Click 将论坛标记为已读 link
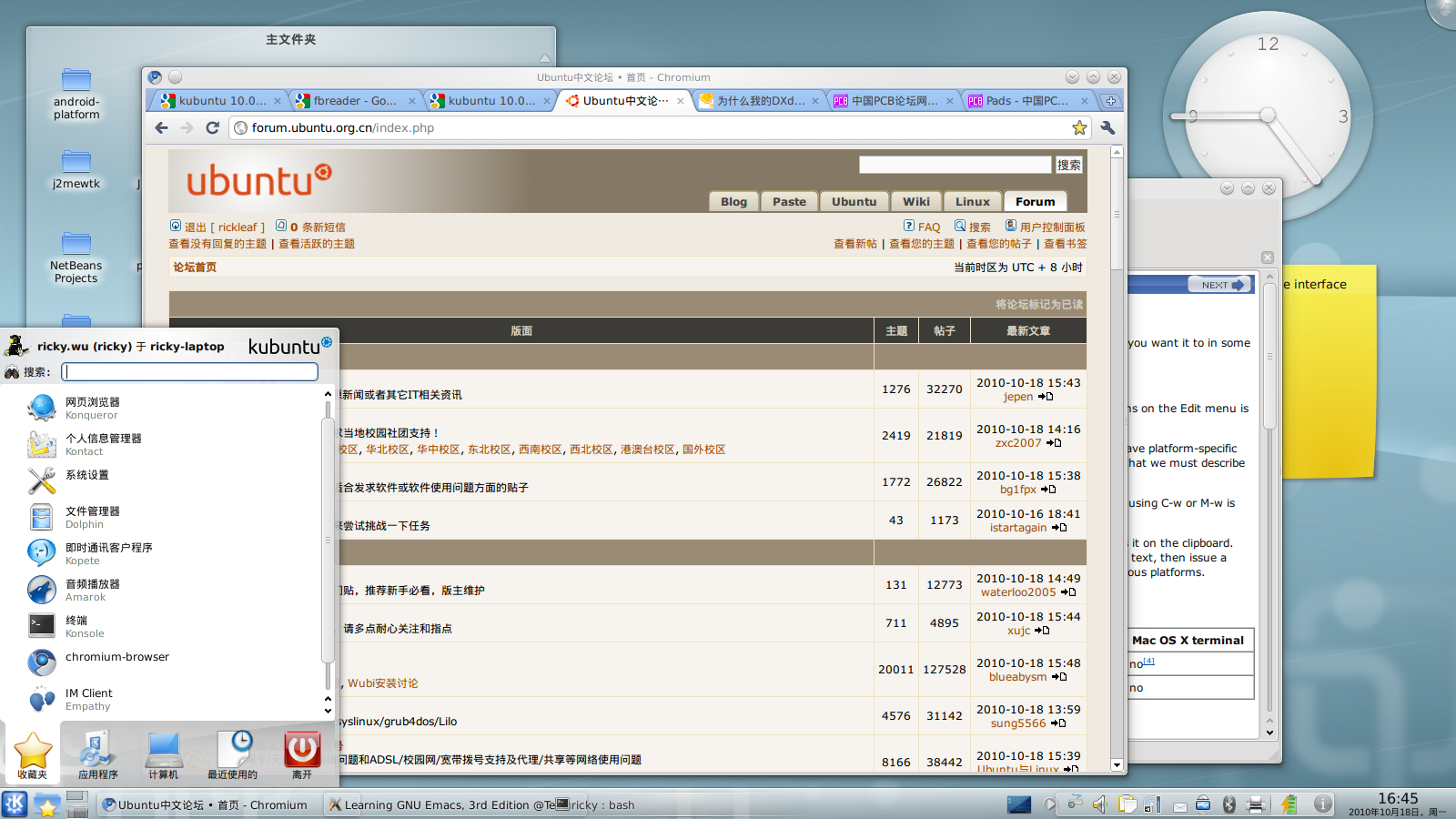The image size is (1456, 819). [1039, 304]
